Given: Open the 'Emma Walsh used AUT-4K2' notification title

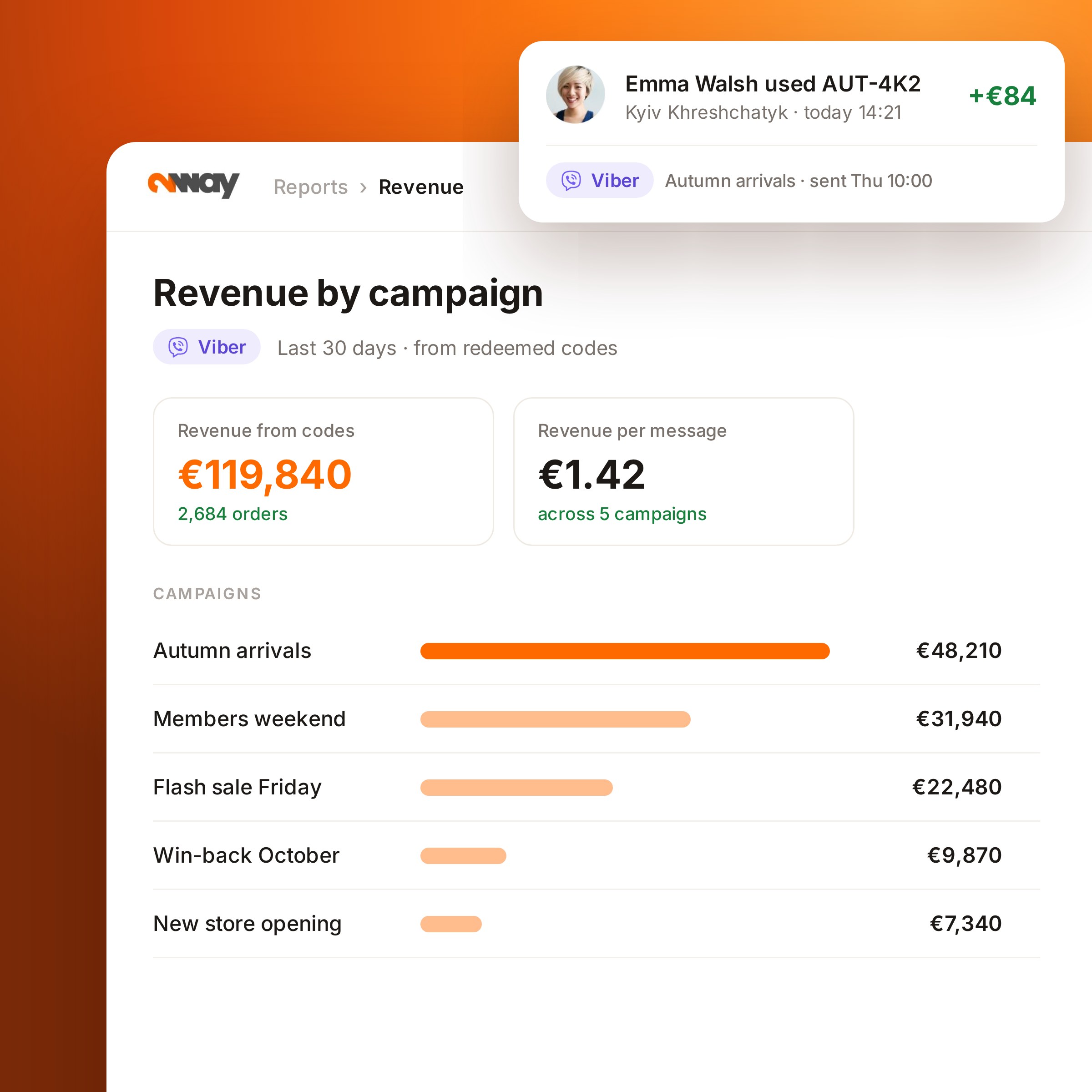Looking at the screenshot, I should coord(773,84).
